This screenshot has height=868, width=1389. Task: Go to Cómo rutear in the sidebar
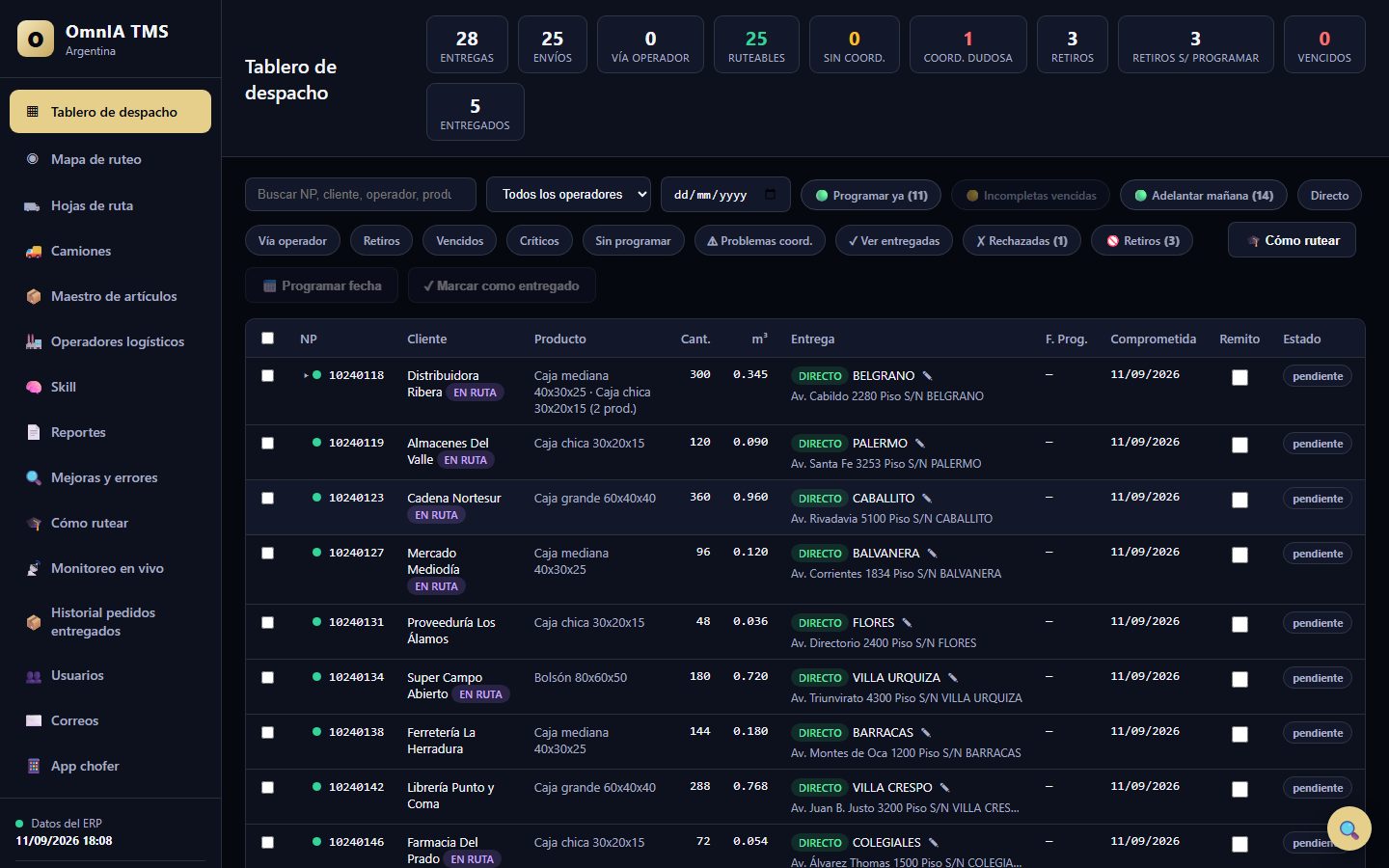110,523
